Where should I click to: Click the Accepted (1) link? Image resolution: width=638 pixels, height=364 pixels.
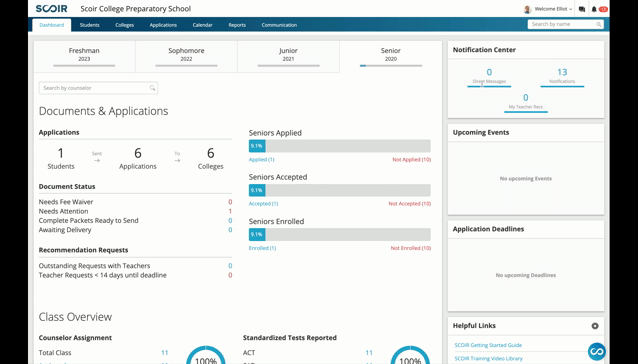coord(263,204)
